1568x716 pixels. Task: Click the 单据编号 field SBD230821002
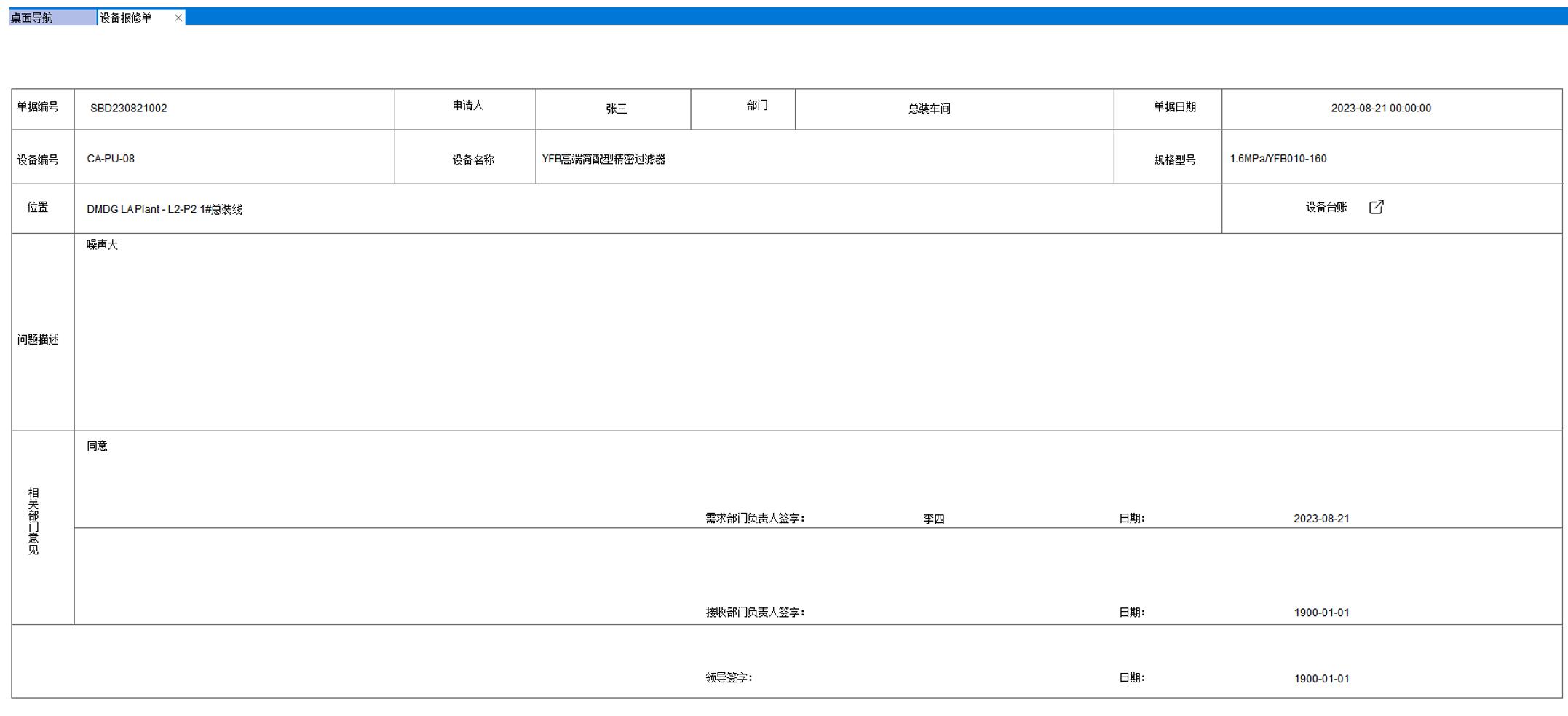(x=129, y=109)
